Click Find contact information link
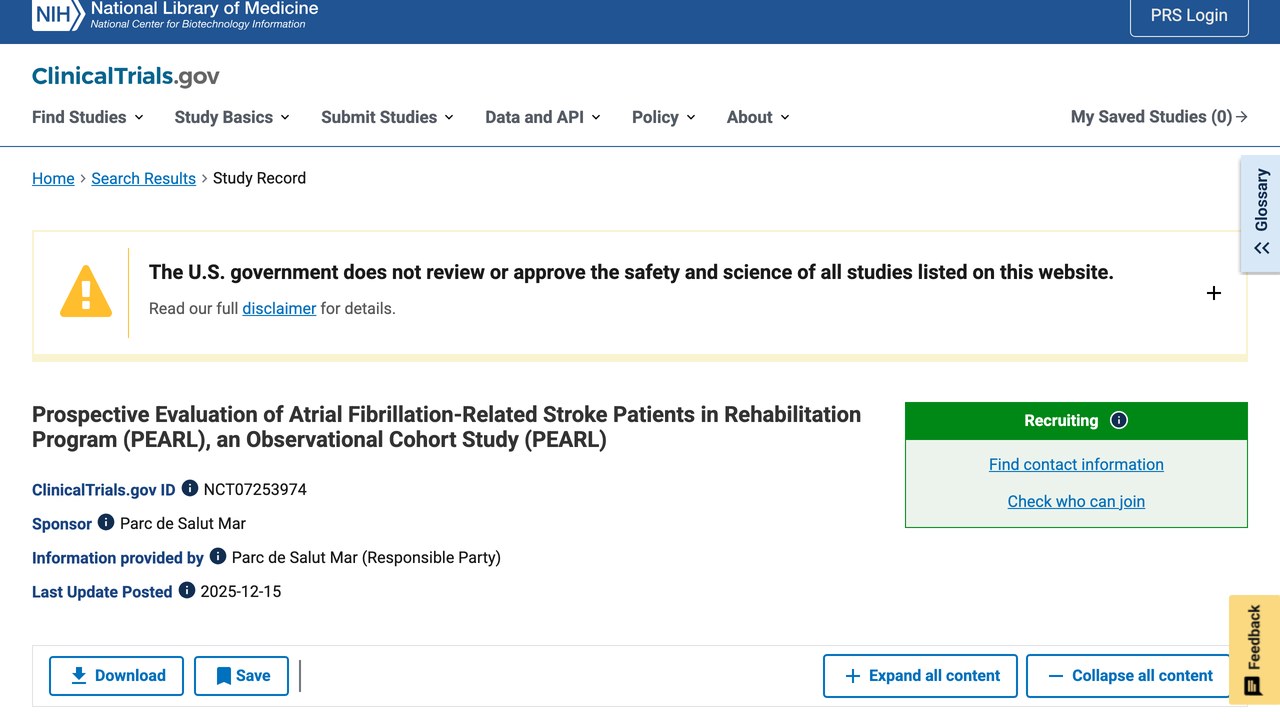1280x720 pixels. click(x=1076, y=464)
